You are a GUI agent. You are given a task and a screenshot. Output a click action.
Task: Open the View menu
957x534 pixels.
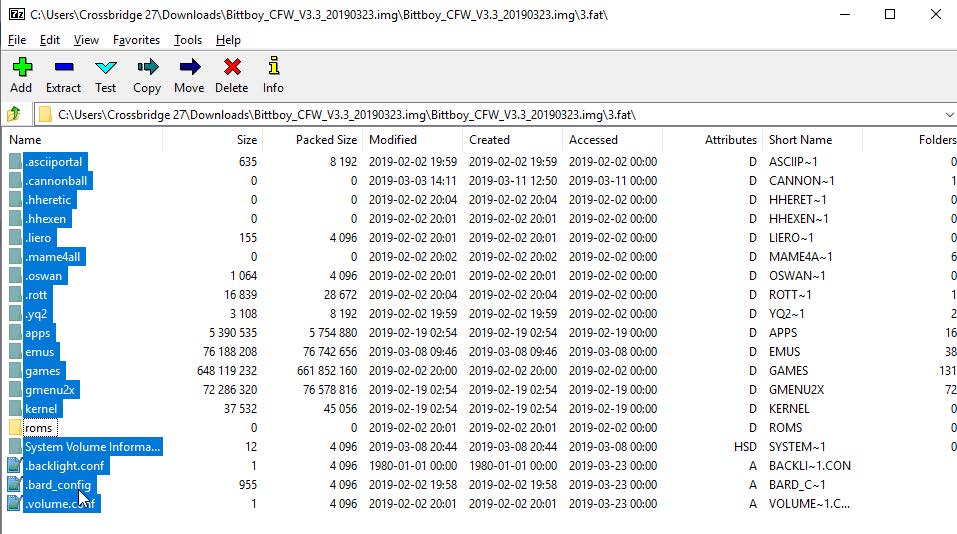[86, 40]
